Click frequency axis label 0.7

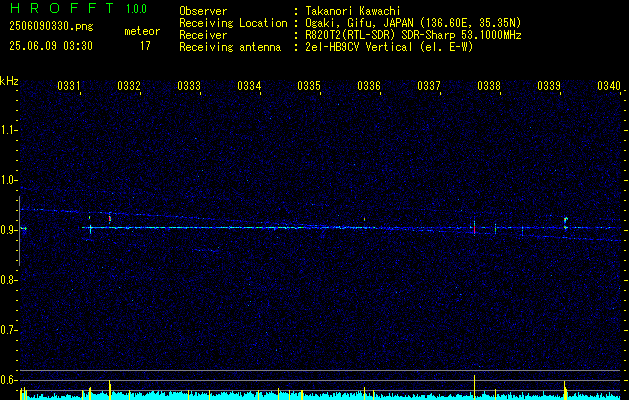pyautogui.click(x=8, y=330)
